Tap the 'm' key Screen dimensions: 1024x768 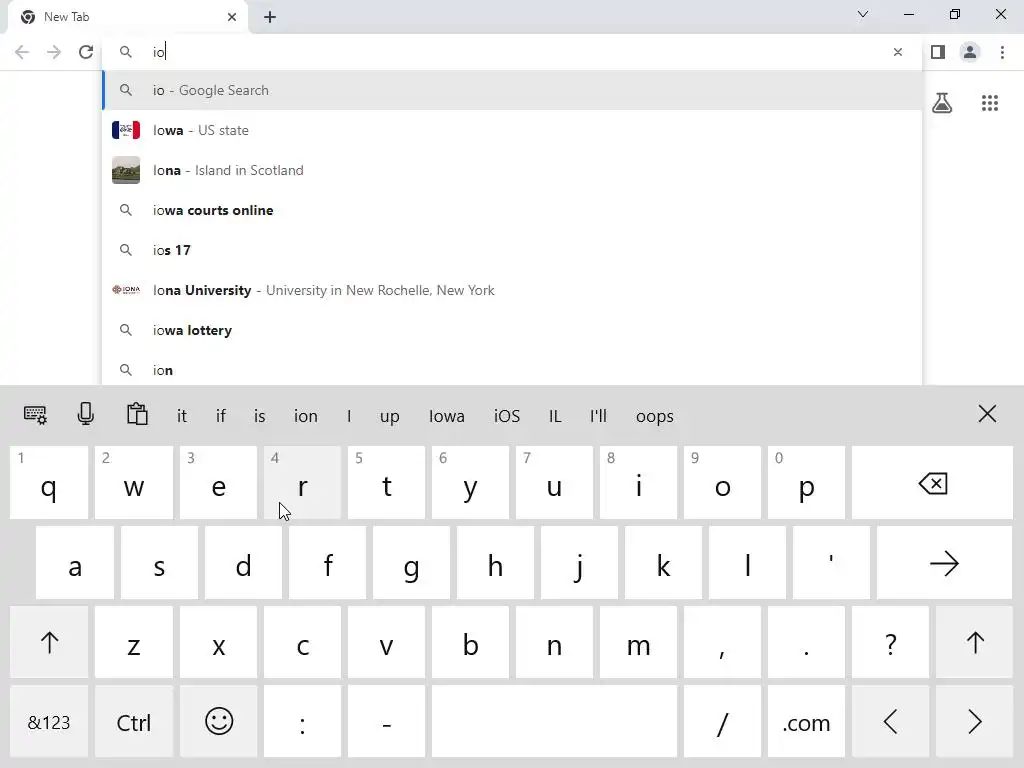click(x=638, y=643)
